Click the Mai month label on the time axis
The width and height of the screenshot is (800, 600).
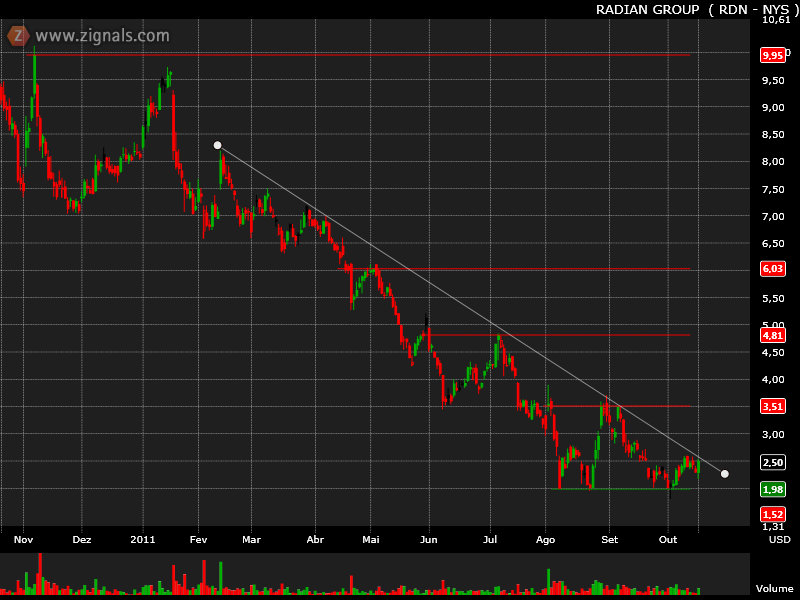371,539
